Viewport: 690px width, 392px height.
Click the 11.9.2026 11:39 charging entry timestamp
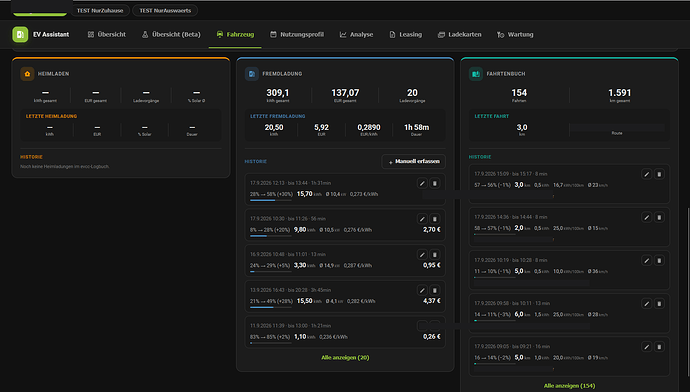[290, 326]
